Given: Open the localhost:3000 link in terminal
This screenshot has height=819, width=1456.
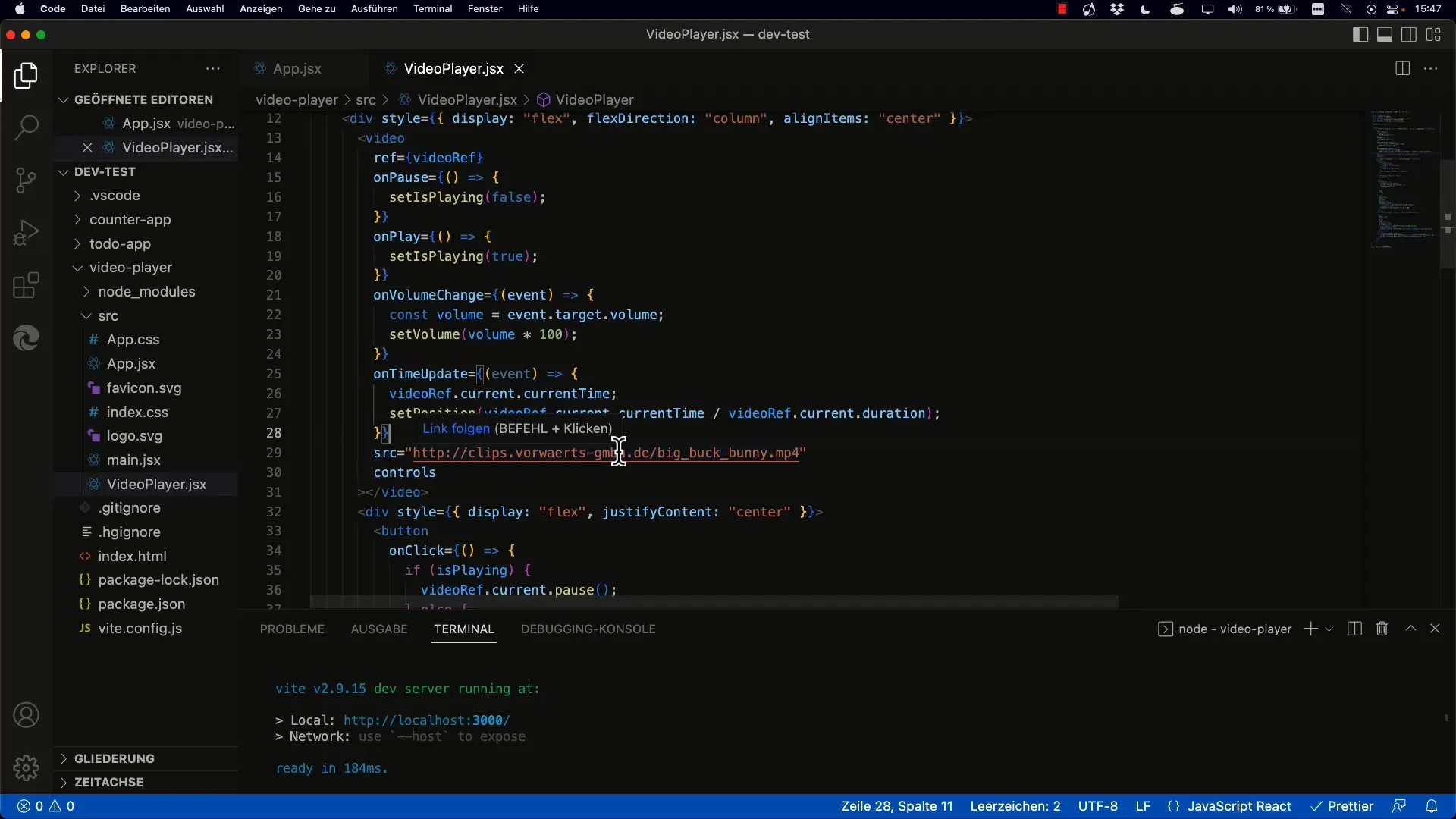Looking at the screenshot, I should tap(426, 720).
